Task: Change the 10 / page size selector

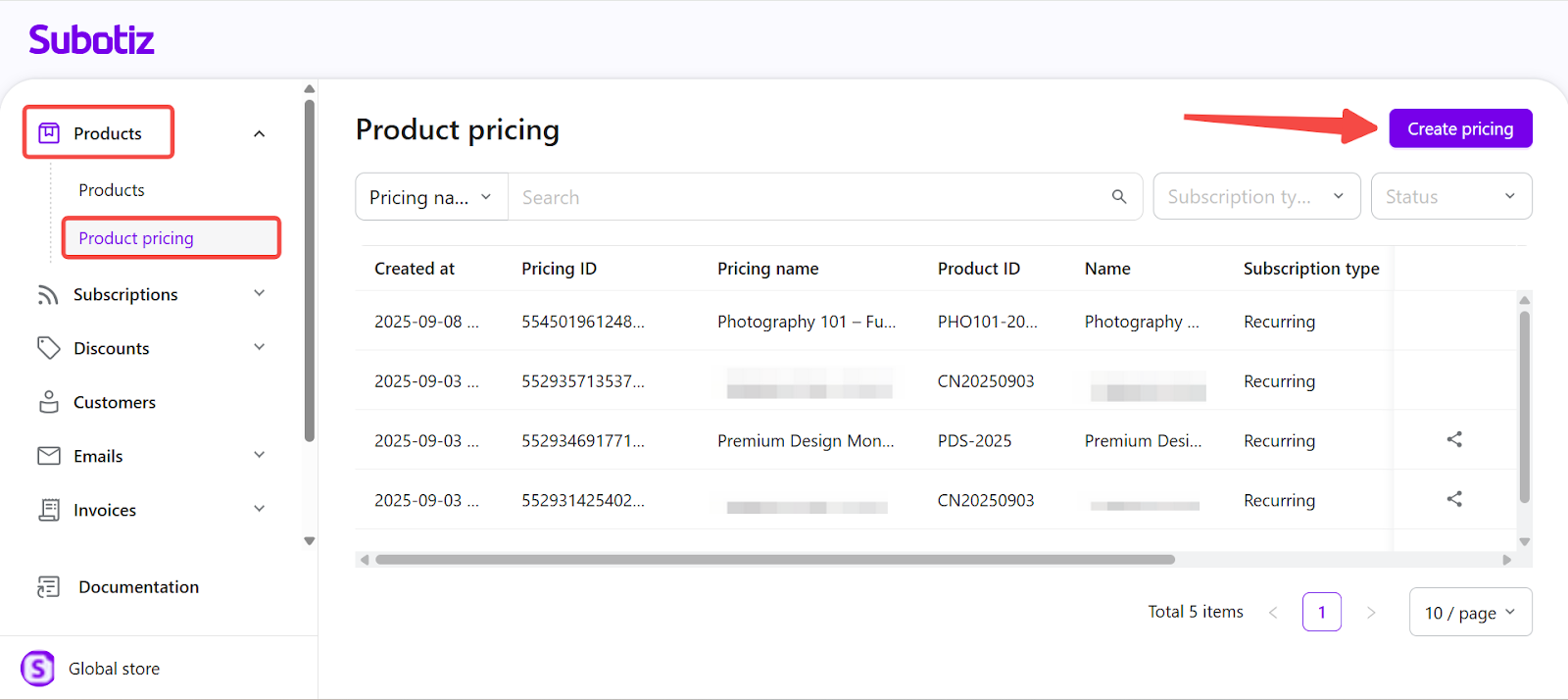Action: pyautogui.click(x=1469, y=613)
